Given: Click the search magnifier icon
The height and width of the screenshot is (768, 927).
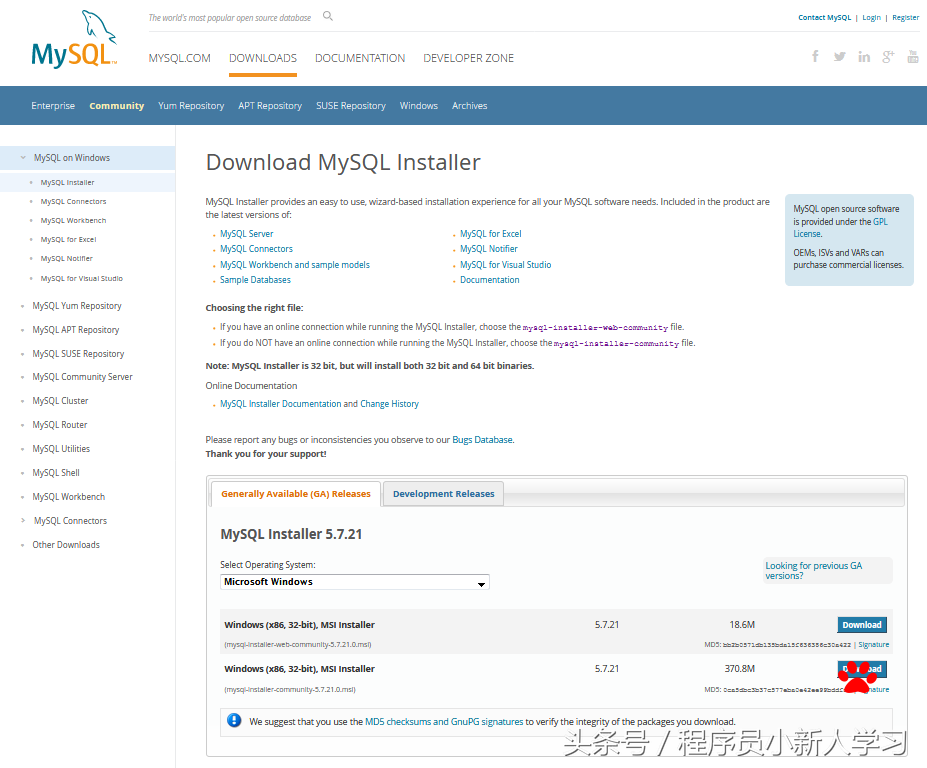Looking at the screenshot, I should pos(327,17).
